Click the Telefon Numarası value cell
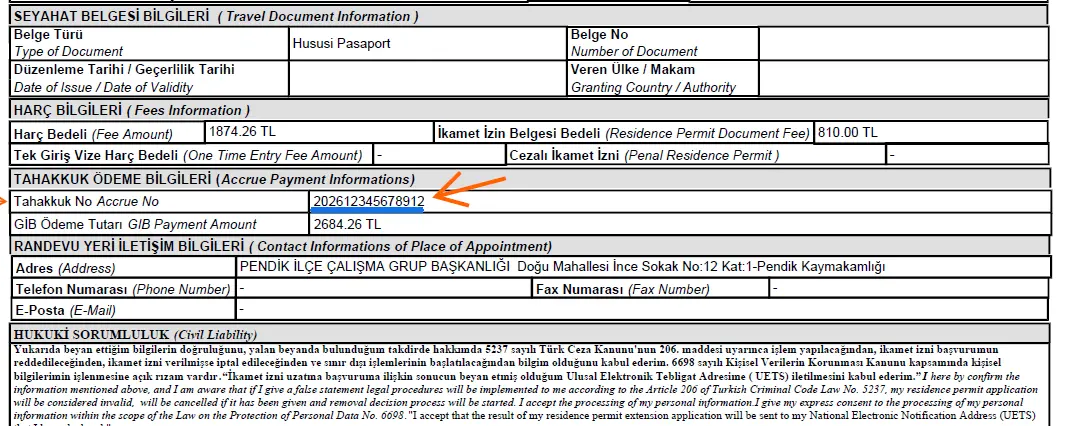Screen dimensions: 1066x426 (383, 288)
